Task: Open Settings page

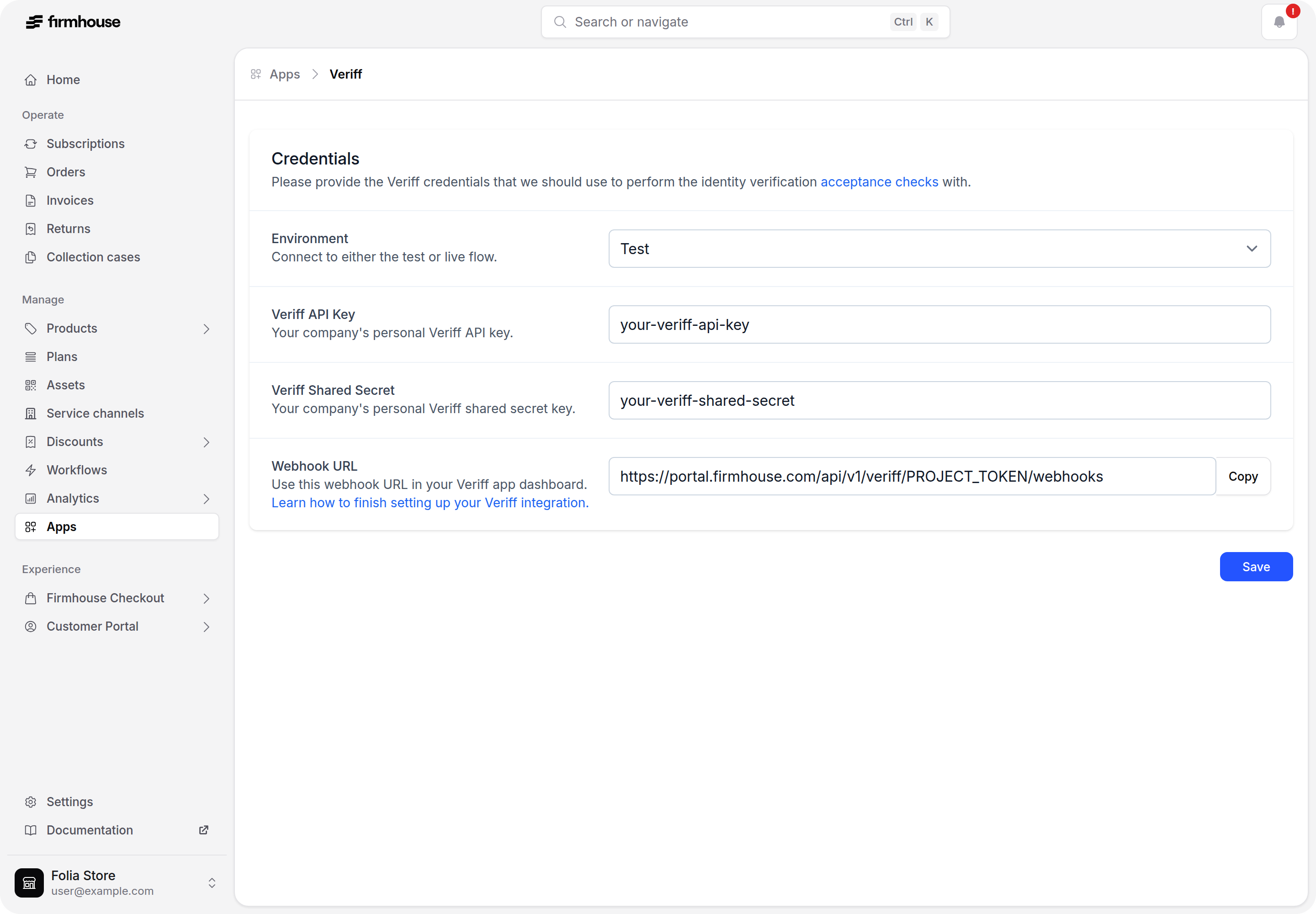Action: (x=117, y=802)
